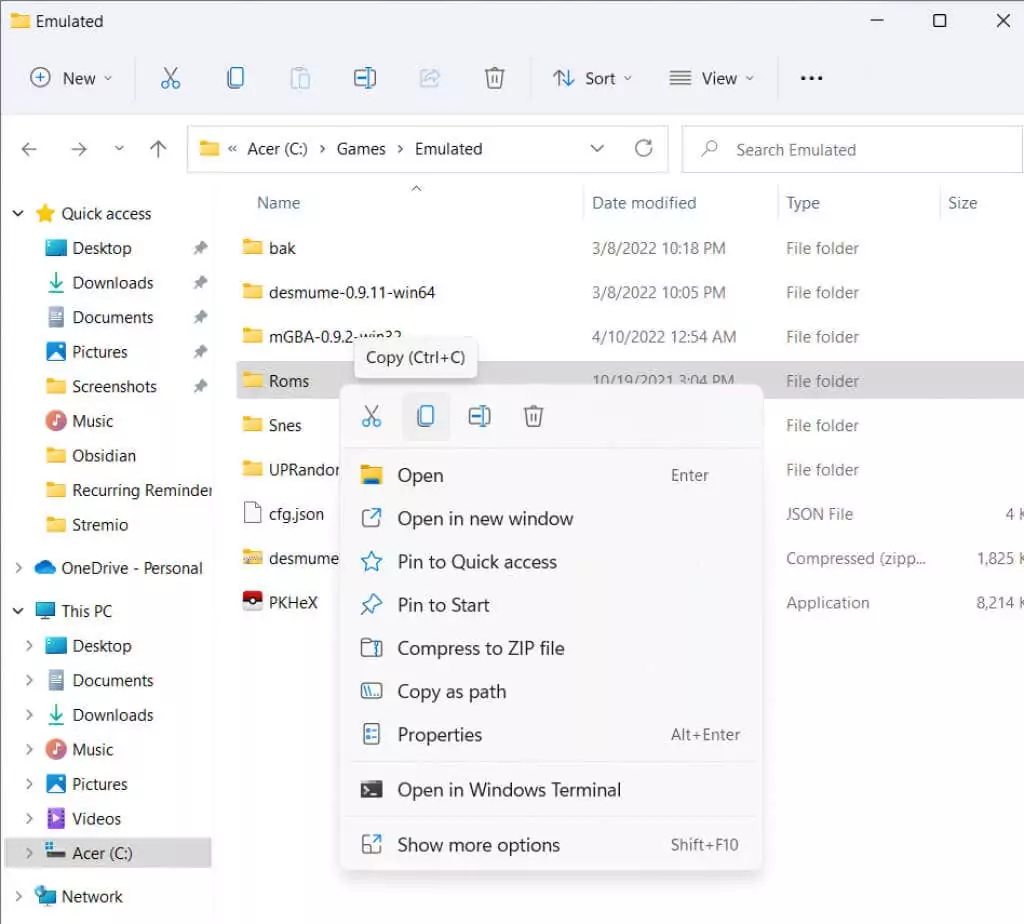Open the View dropdown menu
The height and width of the screenshot is (924, 1024).
pos(711,78)
